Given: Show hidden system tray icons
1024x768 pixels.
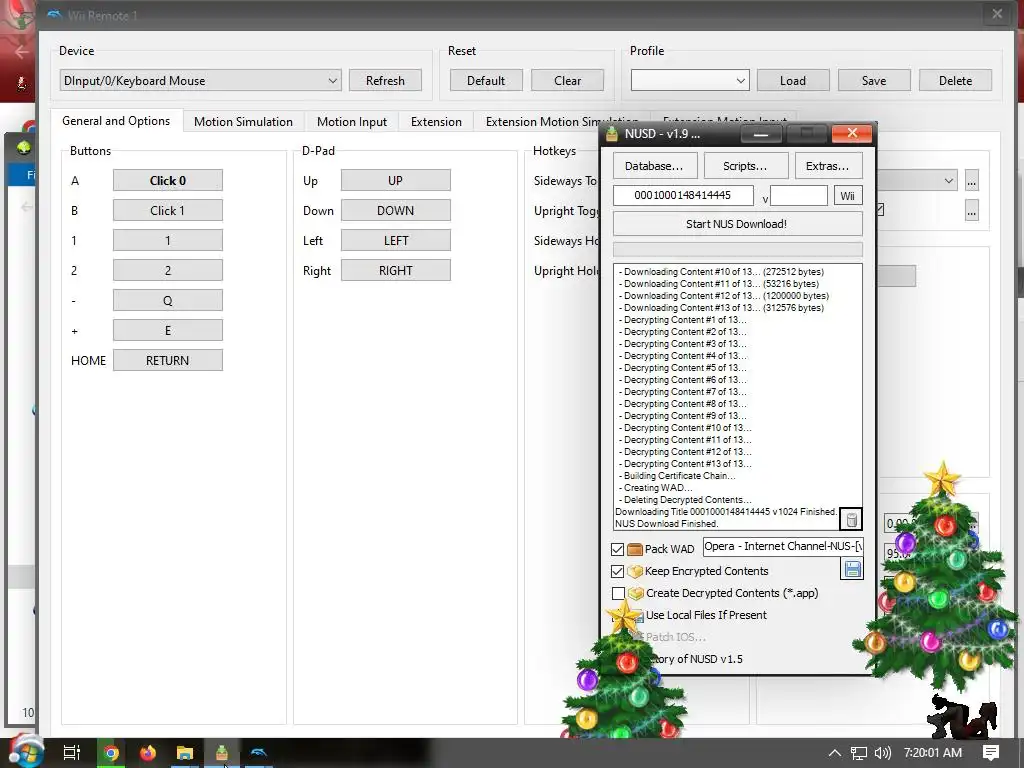Looking at the screenshot, I should click(x=835, y=753).
